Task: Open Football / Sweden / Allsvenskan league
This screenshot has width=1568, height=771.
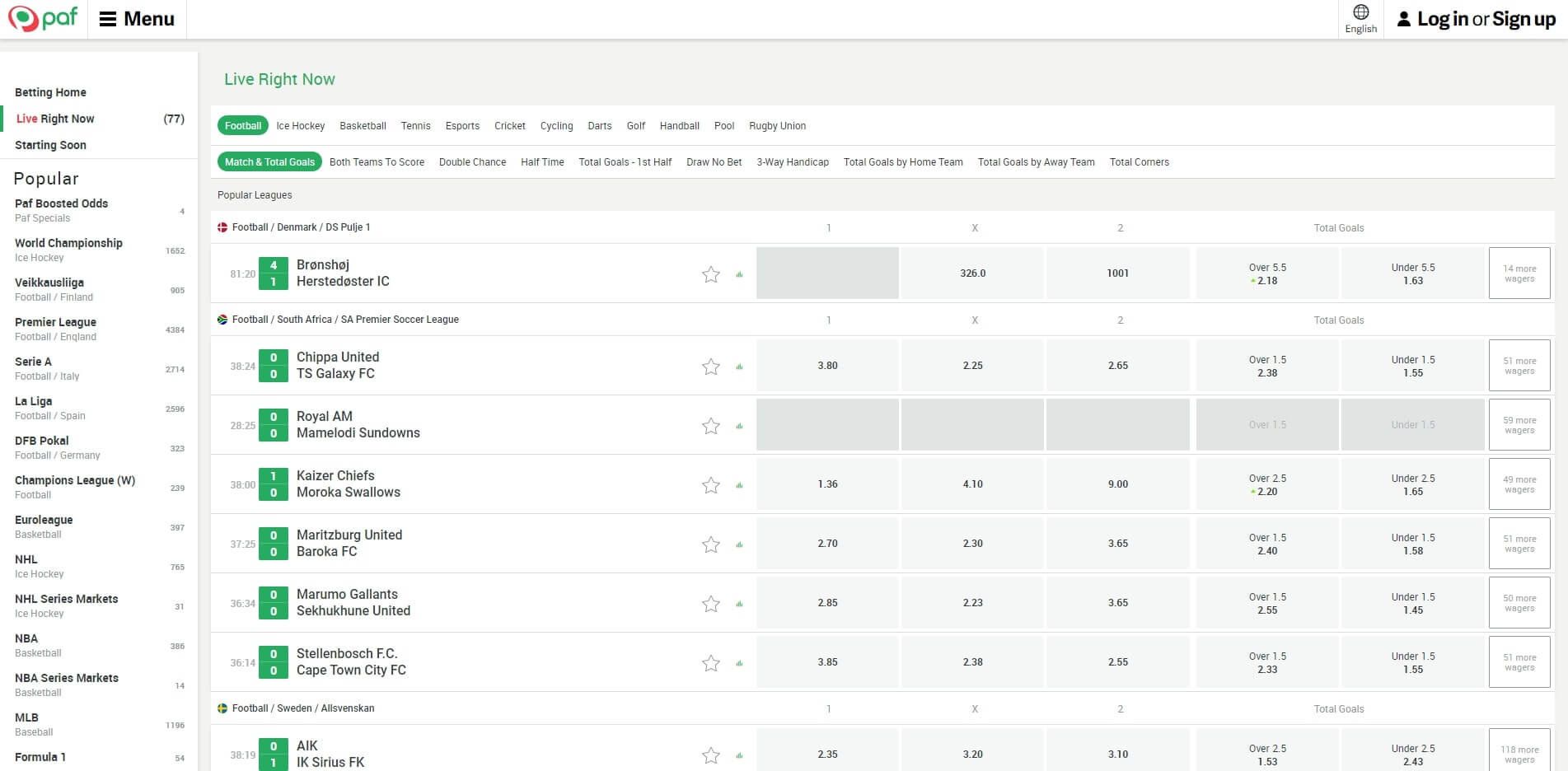Action: pyautogui.click(x=303, y=708)
